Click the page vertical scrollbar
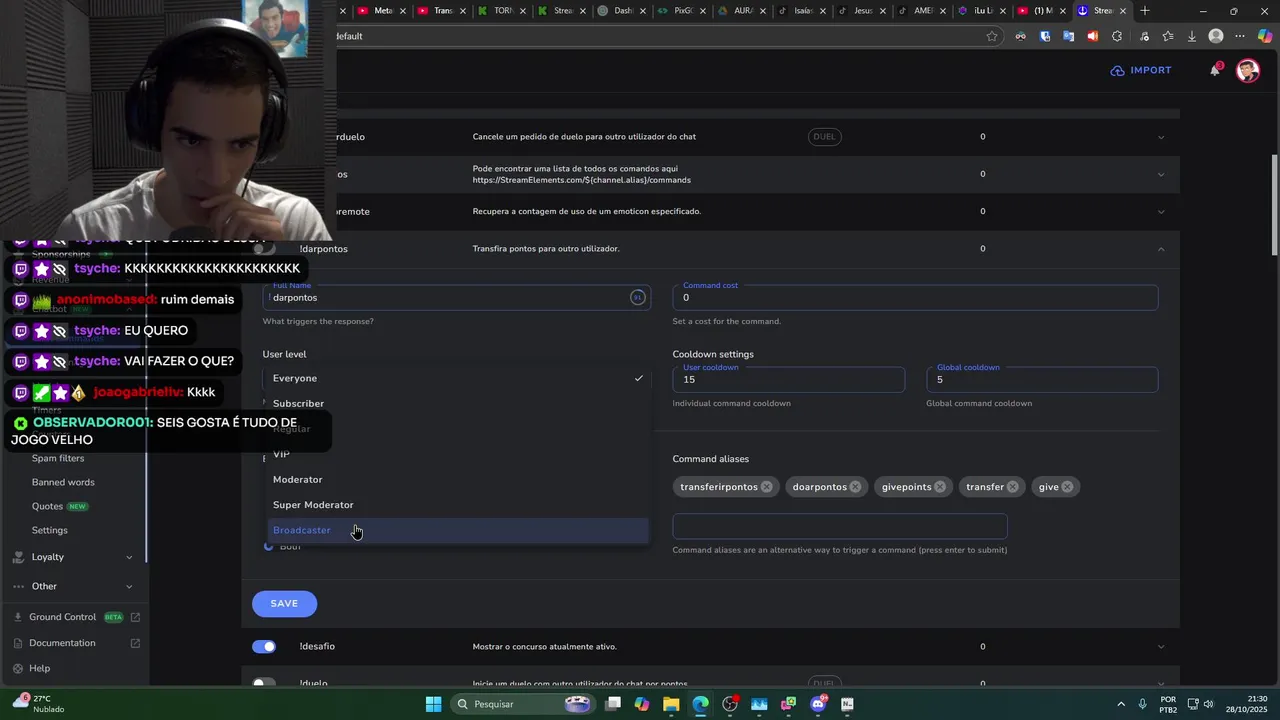 (1274, 205)
